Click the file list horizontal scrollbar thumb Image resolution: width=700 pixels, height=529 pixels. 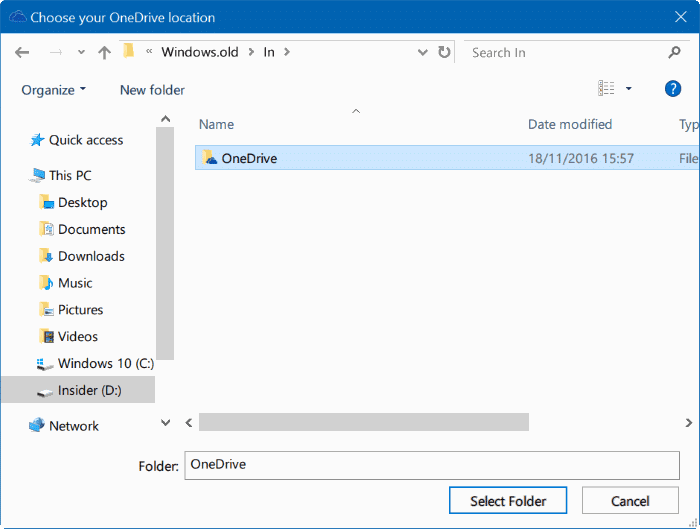[x=364, y=422]
